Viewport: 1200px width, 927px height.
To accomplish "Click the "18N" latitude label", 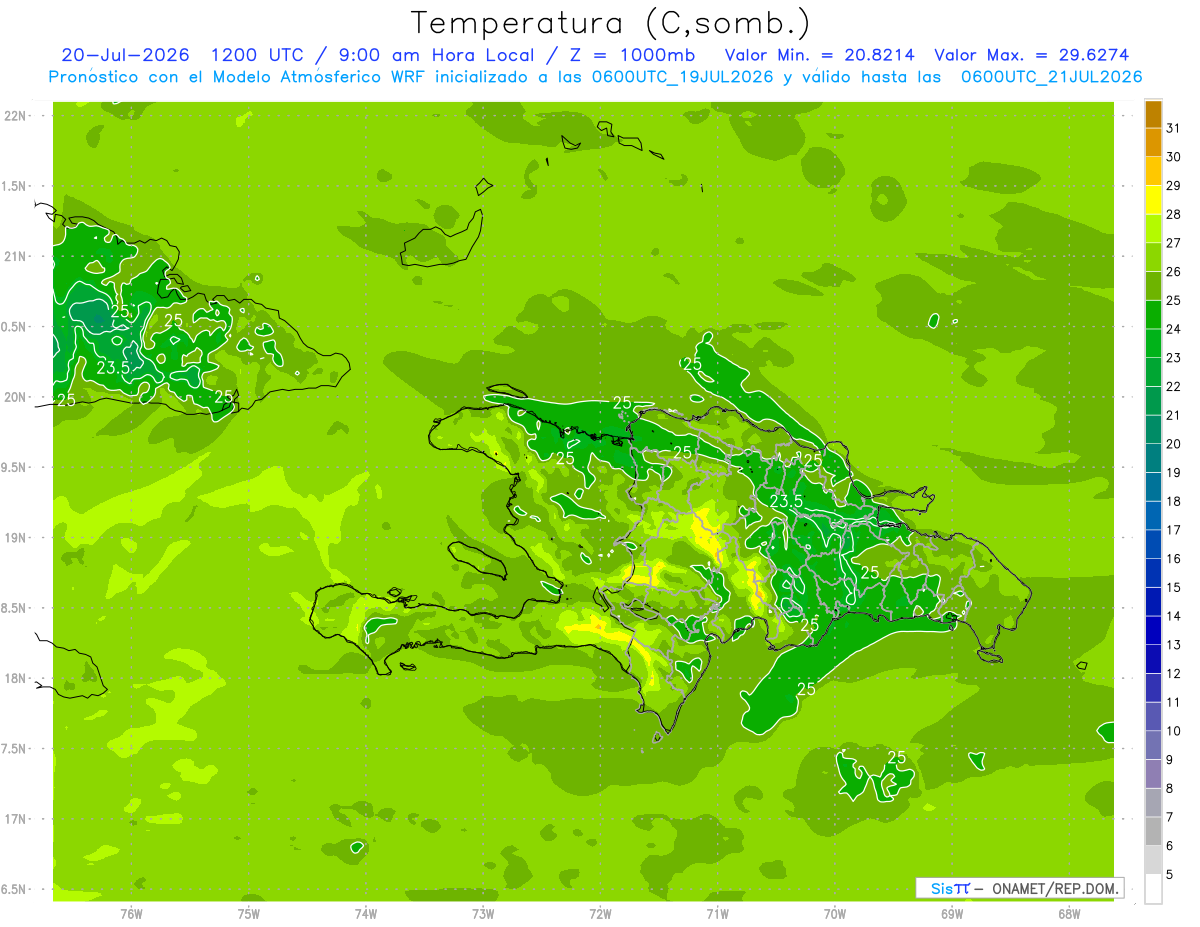I will pyautogui.click(x=17, y=679).
